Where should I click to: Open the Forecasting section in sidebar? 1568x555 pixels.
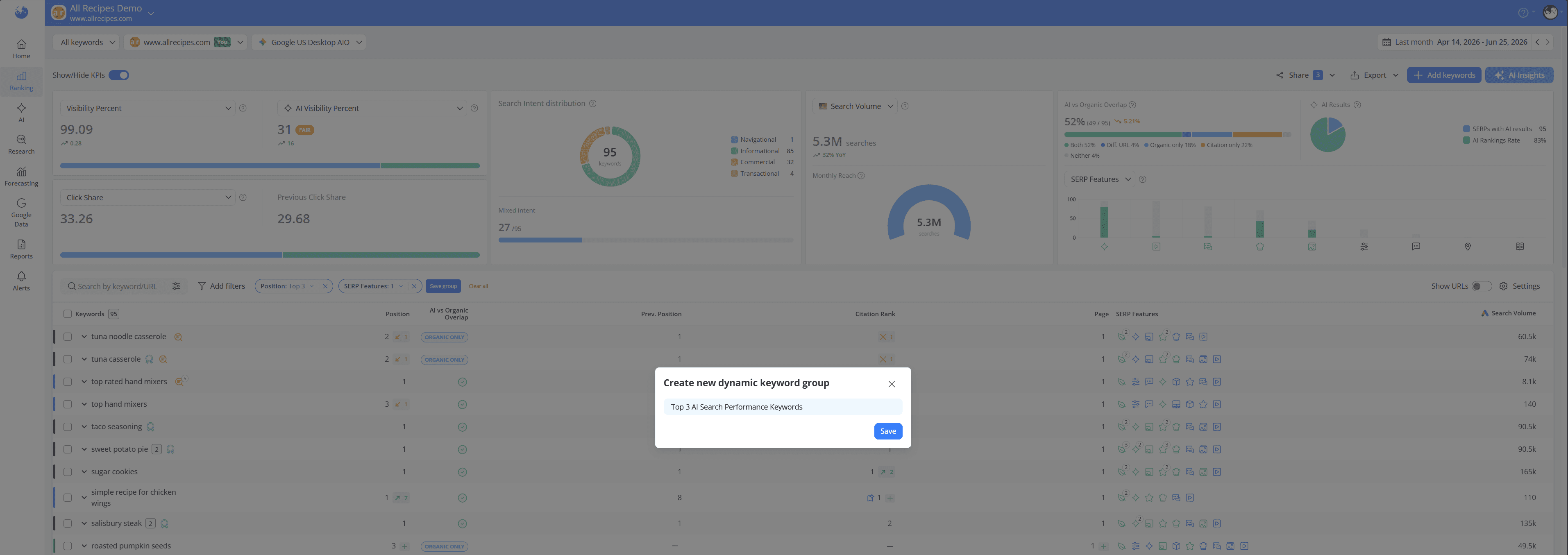pos(21,177)
